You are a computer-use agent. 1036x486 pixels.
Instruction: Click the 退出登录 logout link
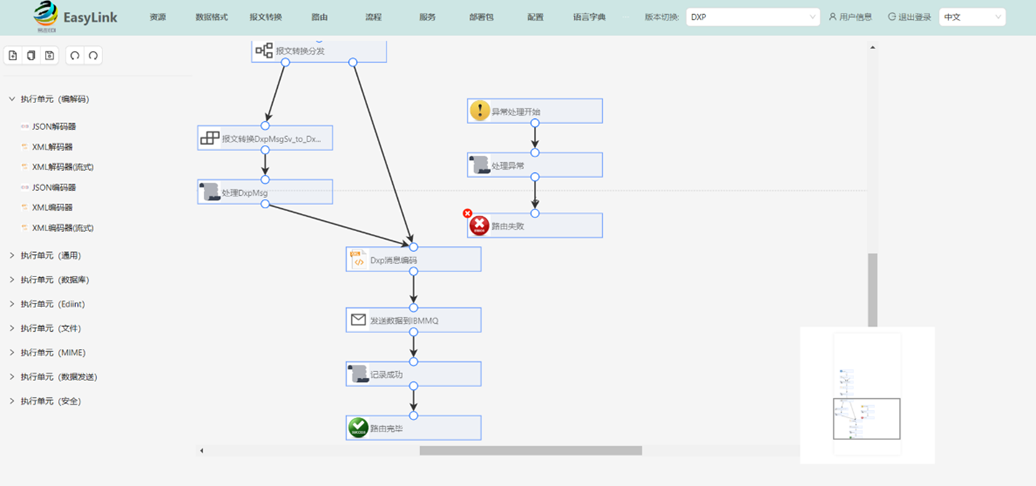(x=908, y=17)
